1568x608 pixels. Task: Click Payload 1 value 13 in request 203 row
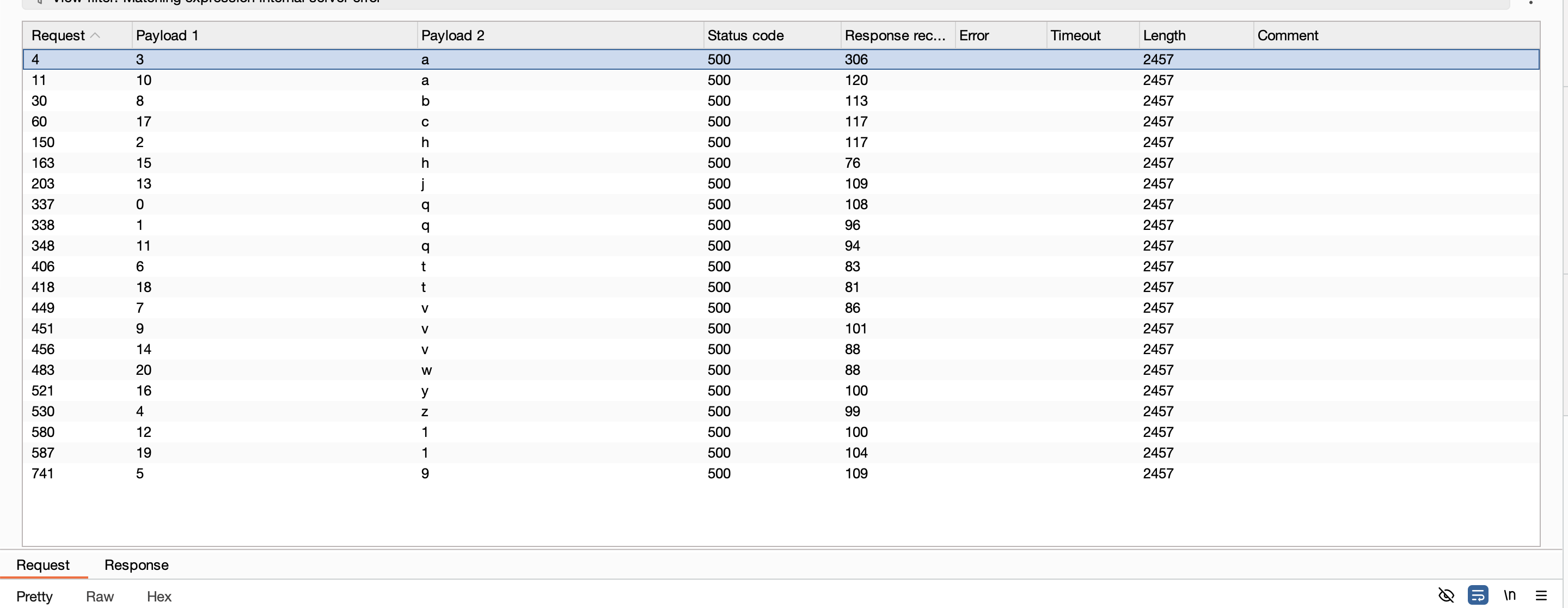[x=144, y=184]
